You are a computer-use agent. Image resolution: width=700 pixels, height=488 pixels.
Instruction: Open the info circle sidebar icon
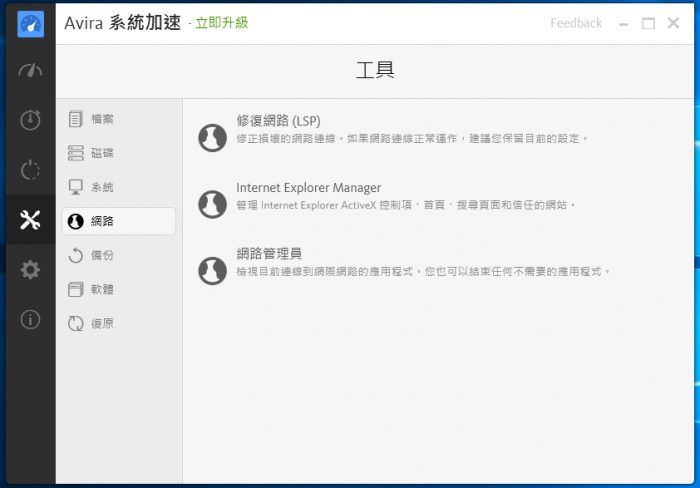(30, 320)
